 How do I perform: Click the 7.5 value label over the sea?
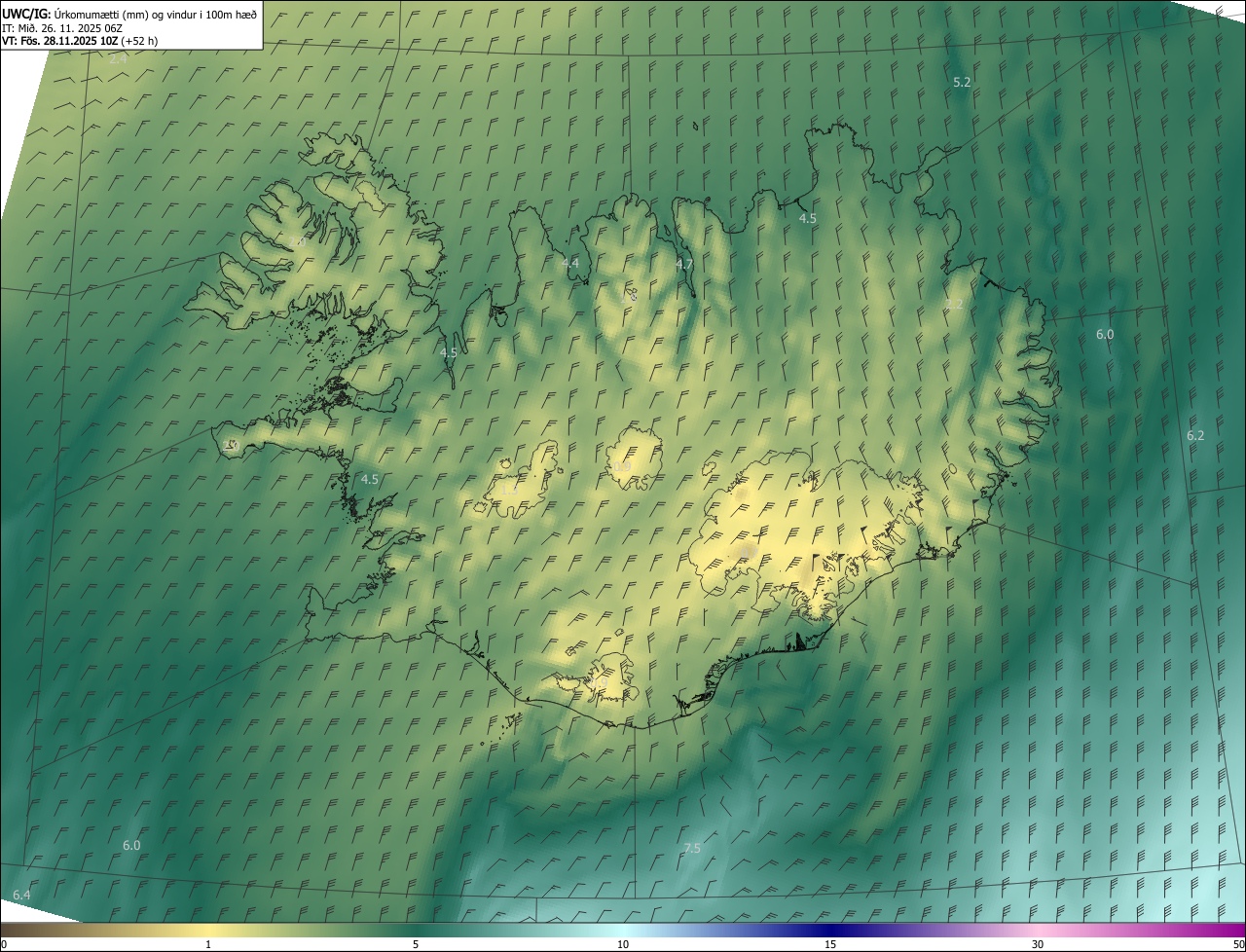coord(692,849)
